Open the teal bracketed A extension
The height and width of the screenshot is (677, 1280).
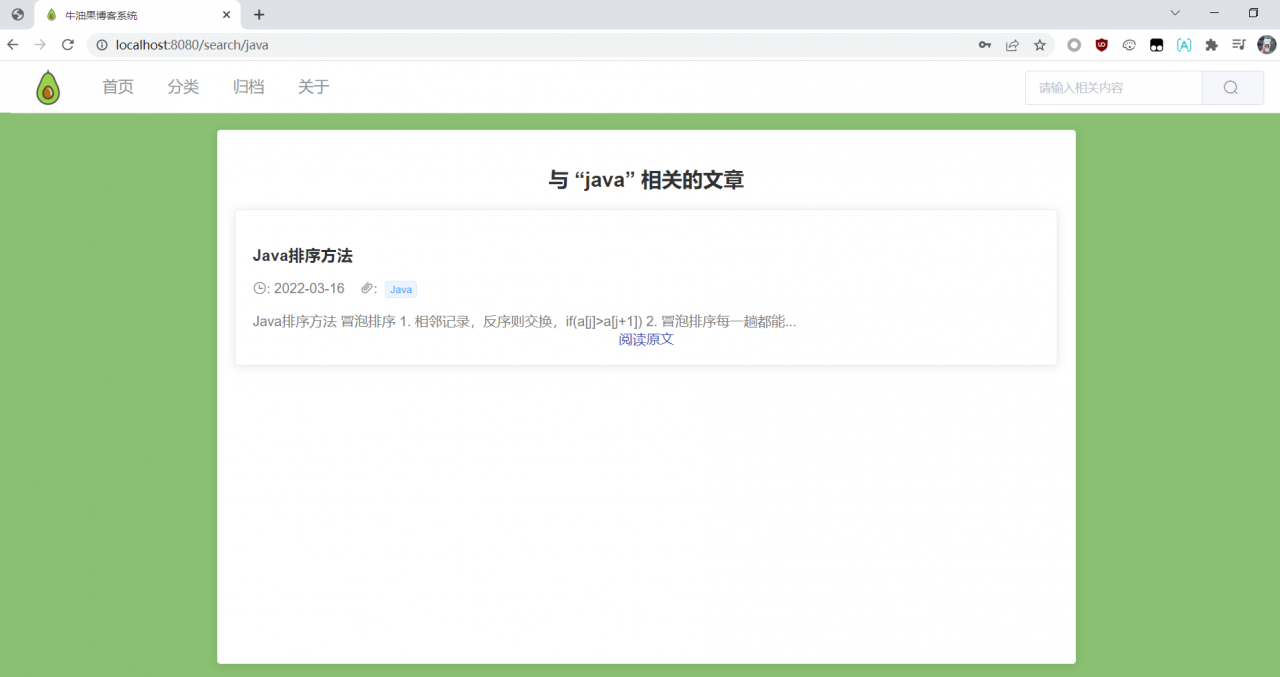(x=1184, y=45)
